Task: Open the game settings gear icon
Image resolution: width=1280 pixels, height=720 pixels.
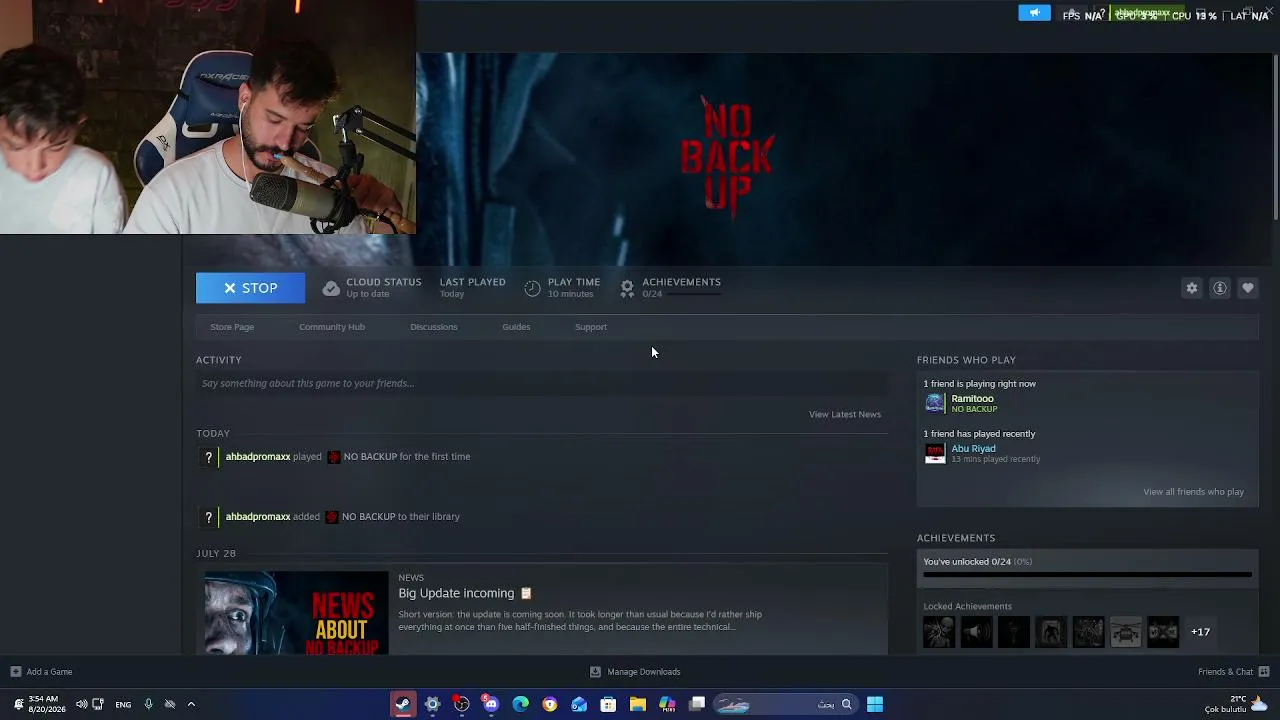Action: (x=1192, y=288)
